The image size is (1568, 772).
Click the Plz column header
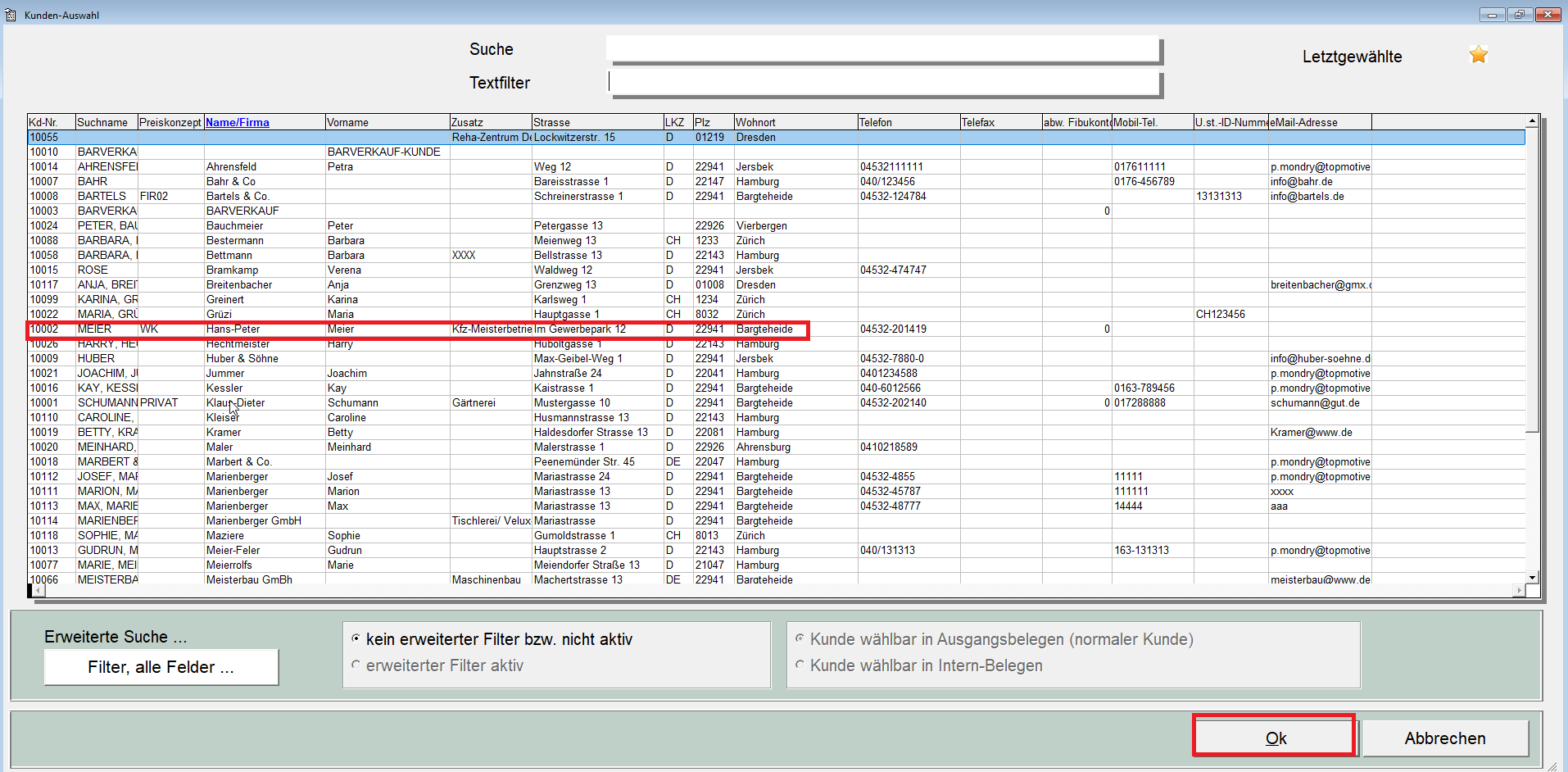(x=713, y=122)
